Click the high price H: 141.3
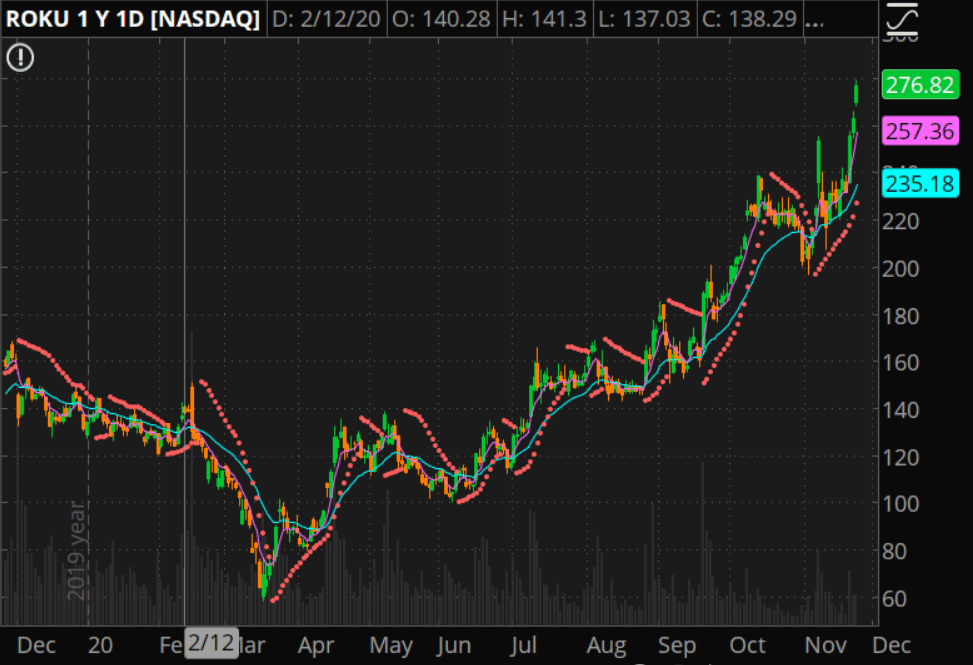Image resolution: width=973 pixels, height=665 pixels. tap(544, 19)
